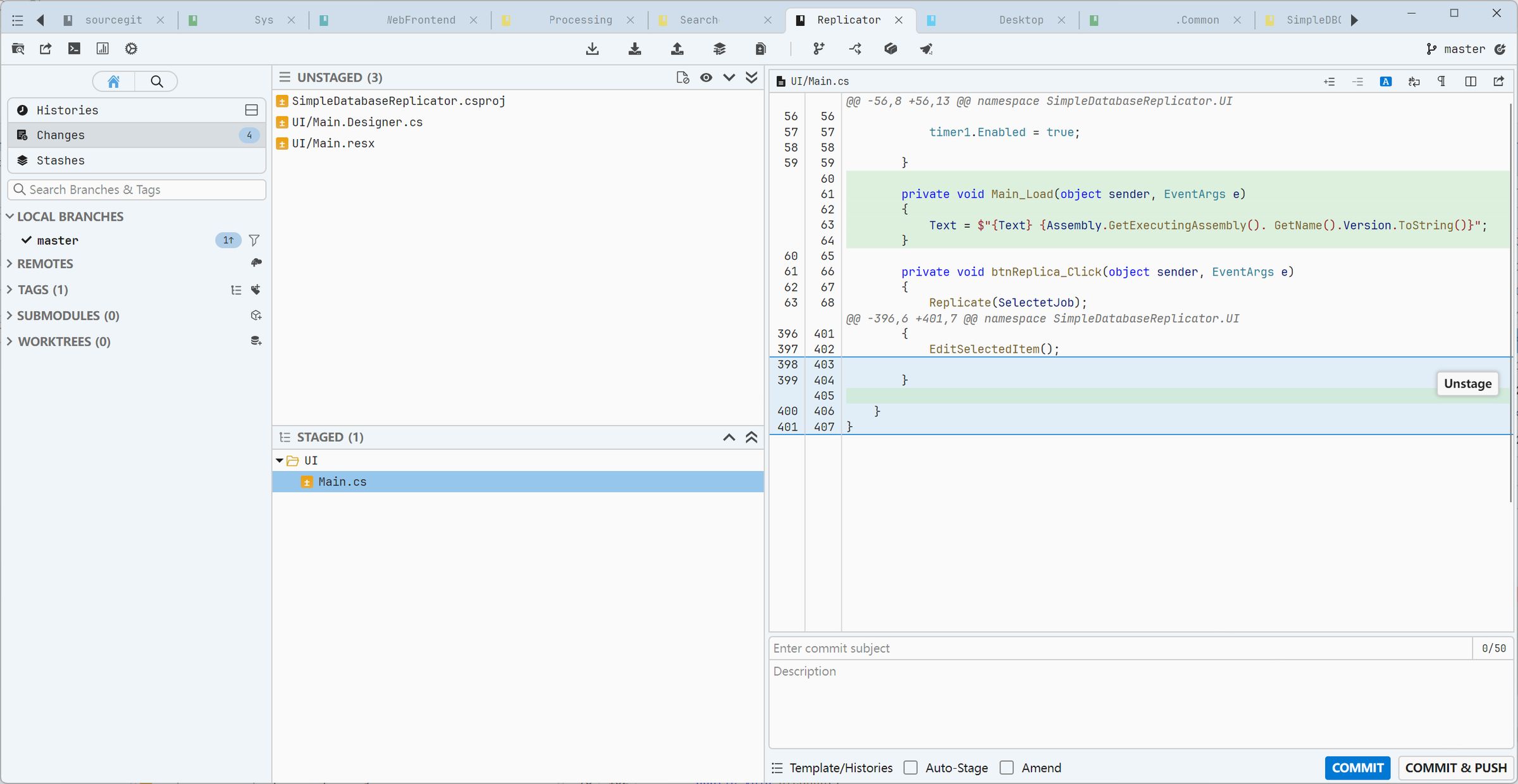
Task: Open the Stashes view in sidebar
Action: [x=61, y=160]
